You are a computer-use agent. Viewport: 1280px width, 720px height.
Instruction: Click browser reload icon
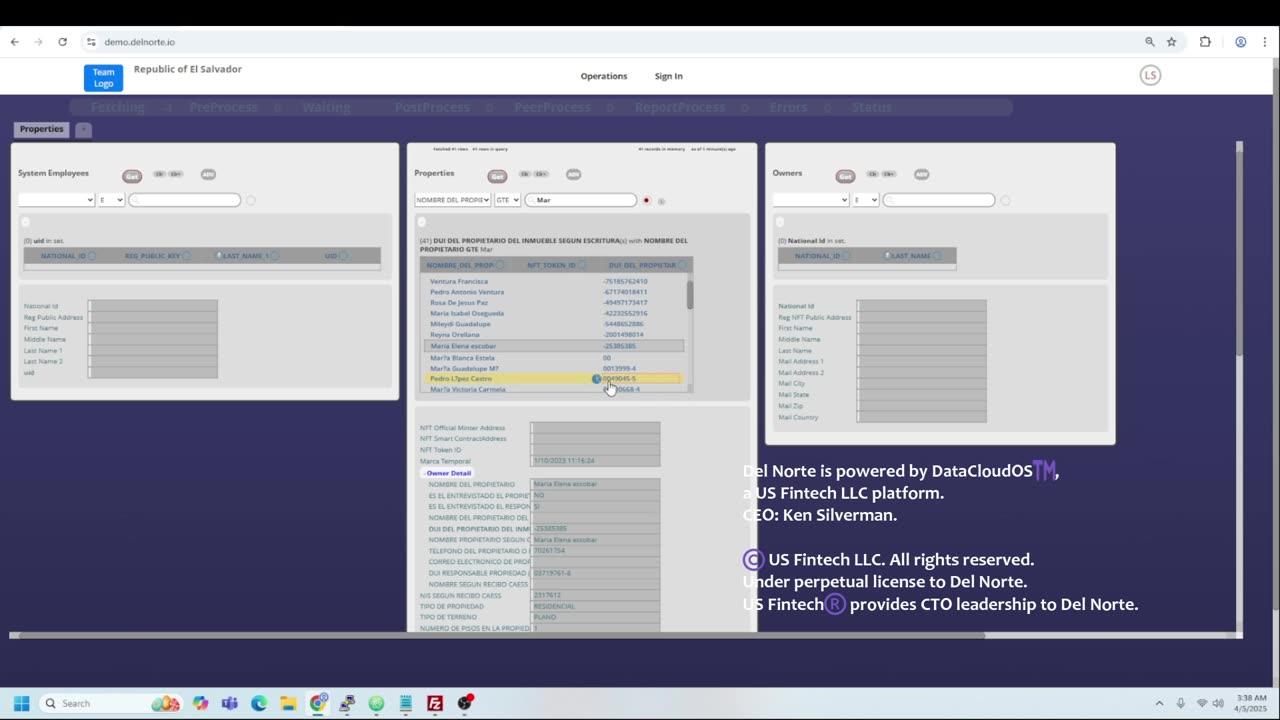point(62,42)
